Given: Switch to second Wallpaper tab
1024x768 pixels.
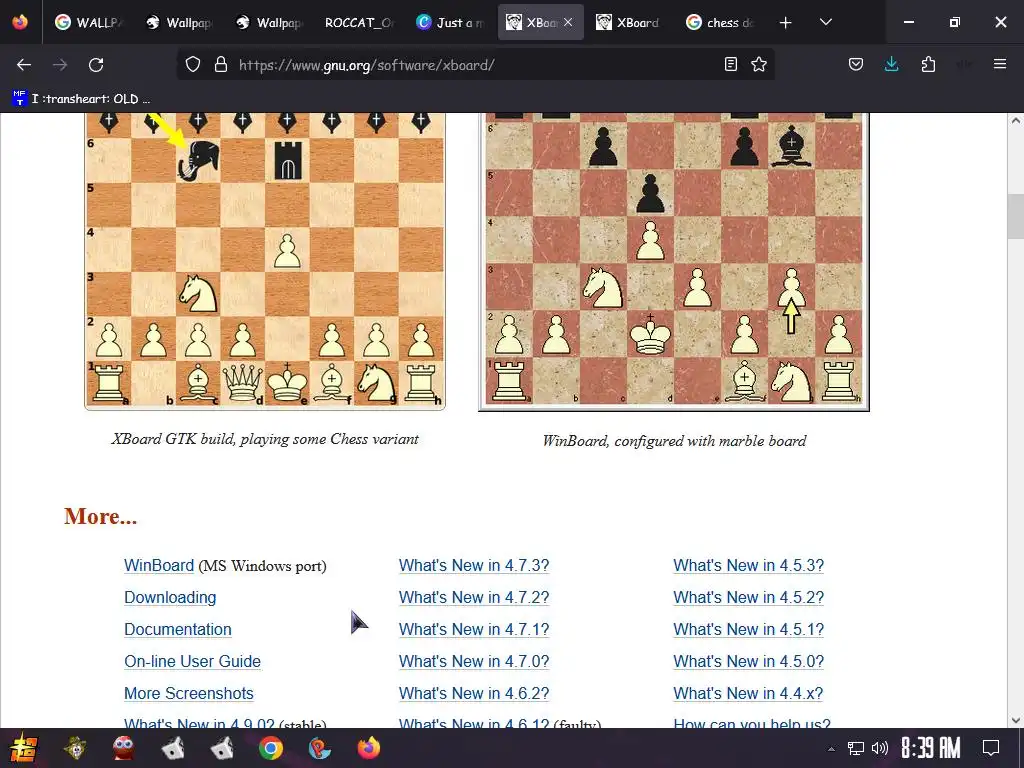Looking at the screenshot, I should pos(269,22).
